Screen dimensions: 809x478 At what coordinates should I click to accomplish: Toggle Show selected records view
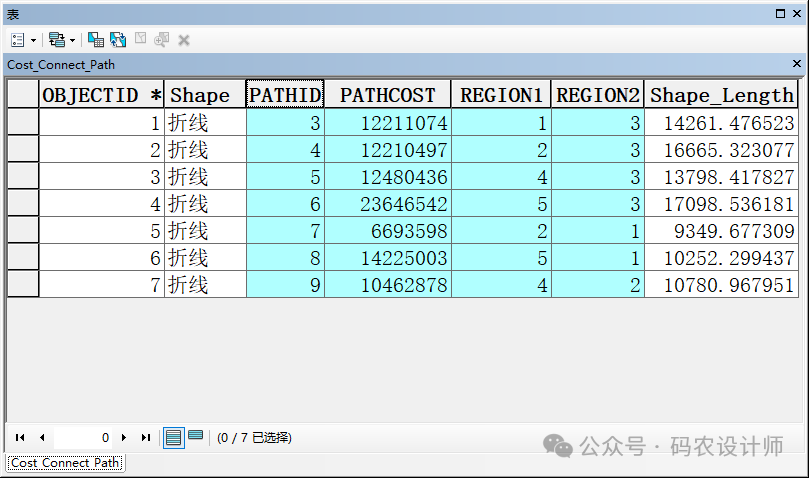click(x=196, y=437)
